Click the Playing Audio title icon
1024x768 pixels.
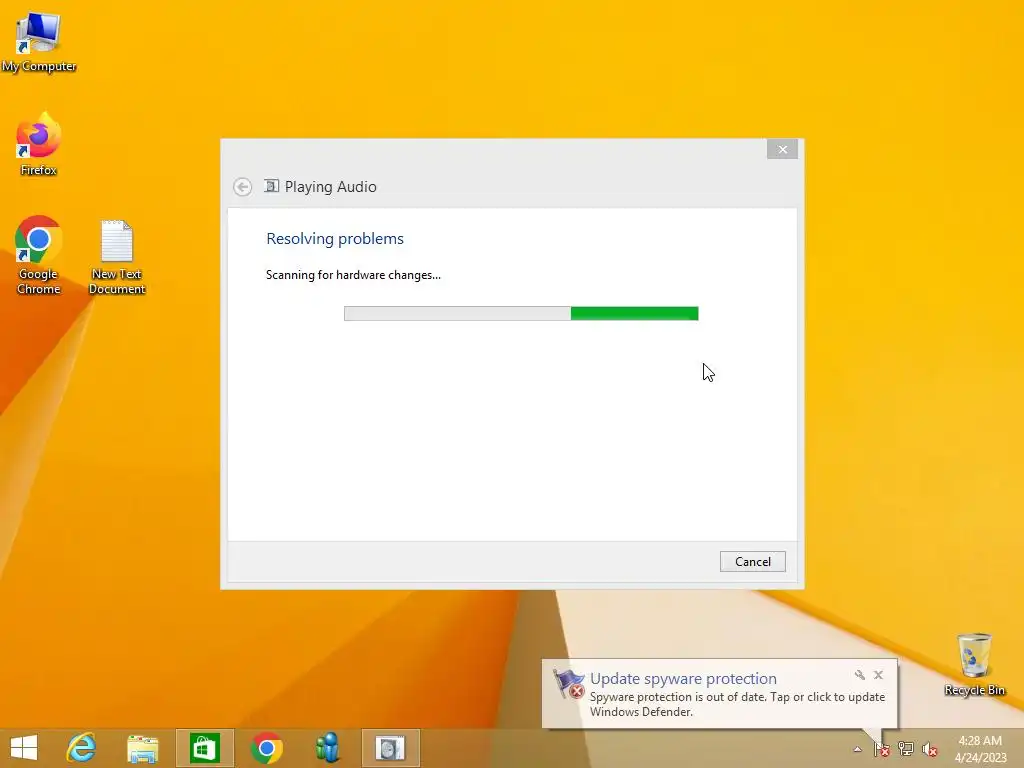pyautogui.click(x=272, y=186)
